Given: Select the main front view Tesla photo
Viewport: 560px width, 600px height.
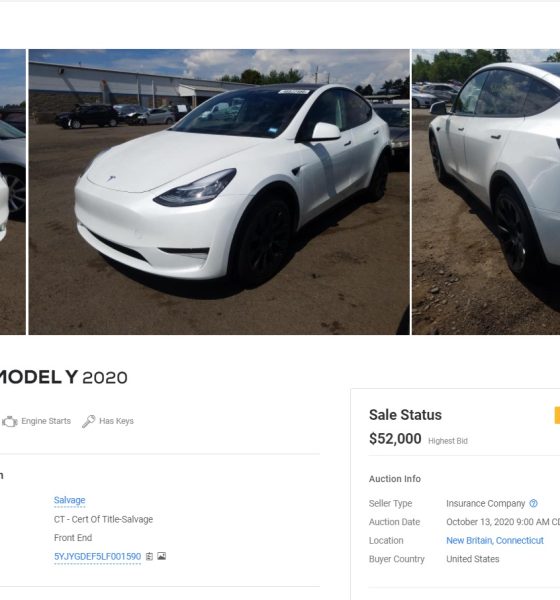Looking at the screenshot, I should [219, 192].
